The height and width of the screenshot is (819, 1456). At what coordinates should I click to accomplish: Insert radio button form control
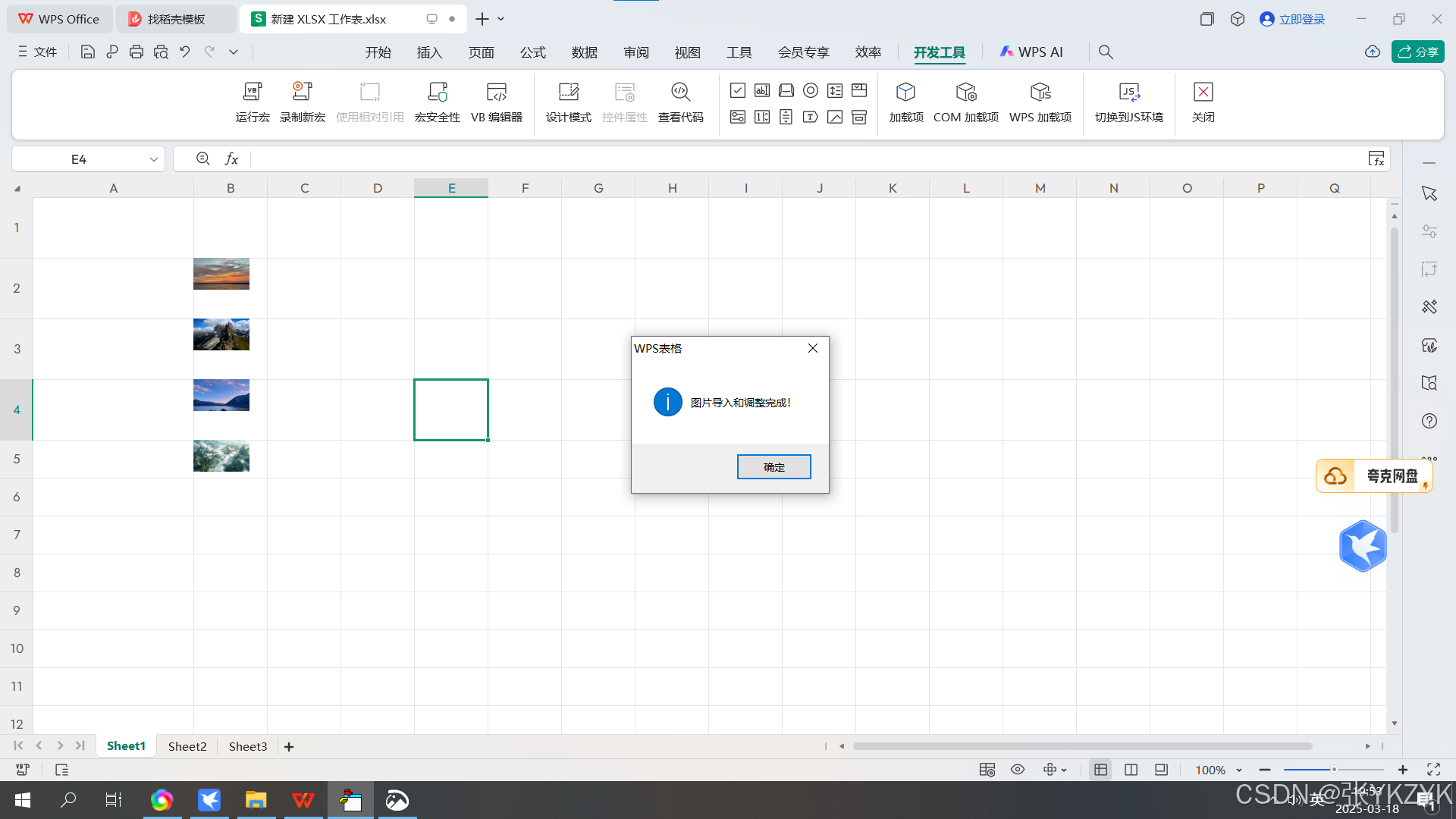click(811, 90)
